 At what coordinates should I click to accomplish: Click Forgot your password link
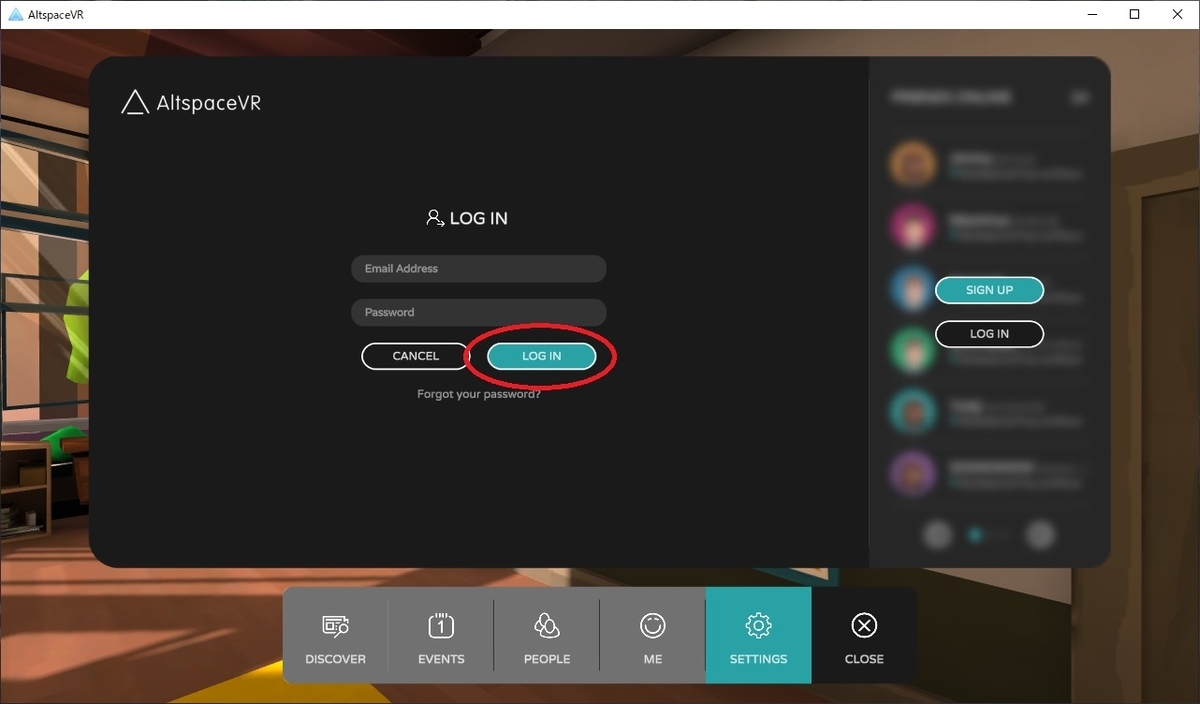click(x=479, y=394)
